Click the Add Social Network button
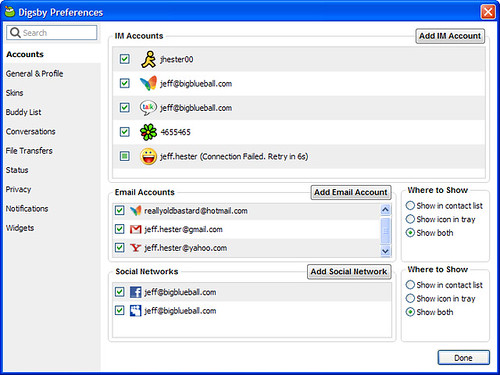500x375 pixels. 349,272
